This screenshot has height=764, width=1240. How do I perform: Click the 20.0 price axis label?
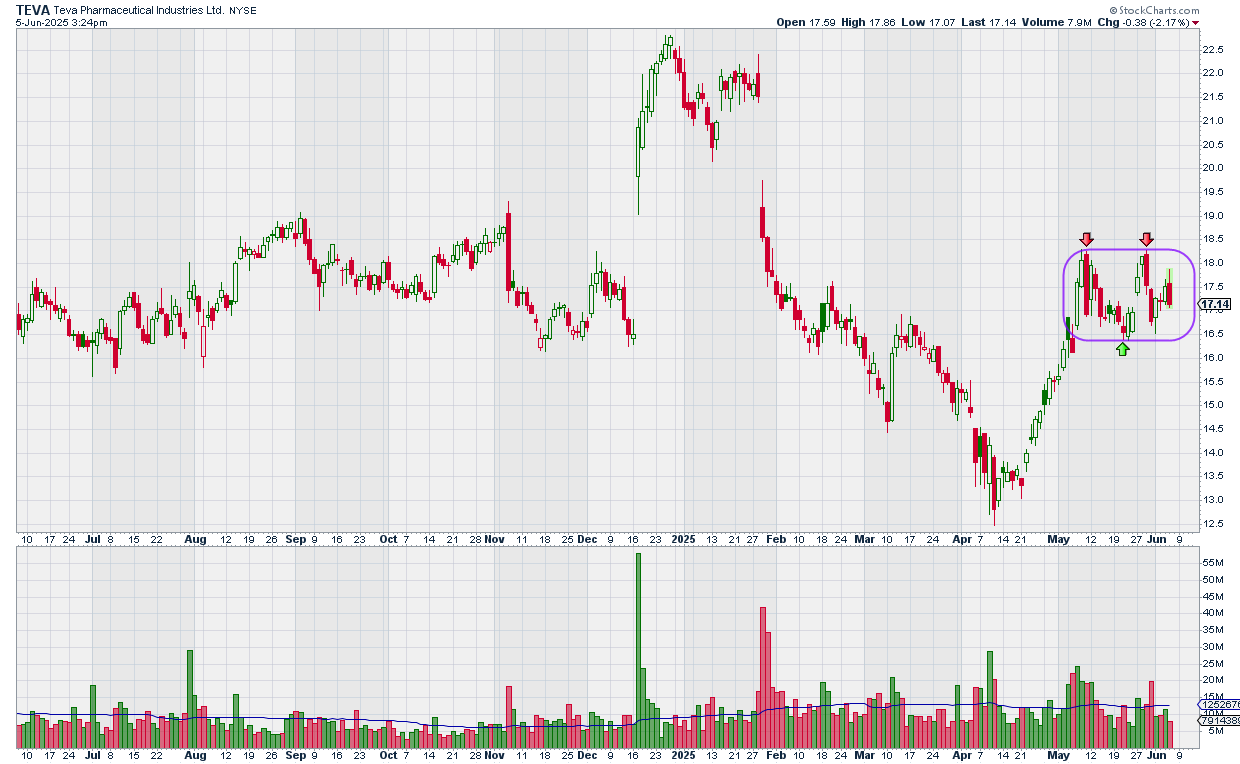[x=1213, y=168]
